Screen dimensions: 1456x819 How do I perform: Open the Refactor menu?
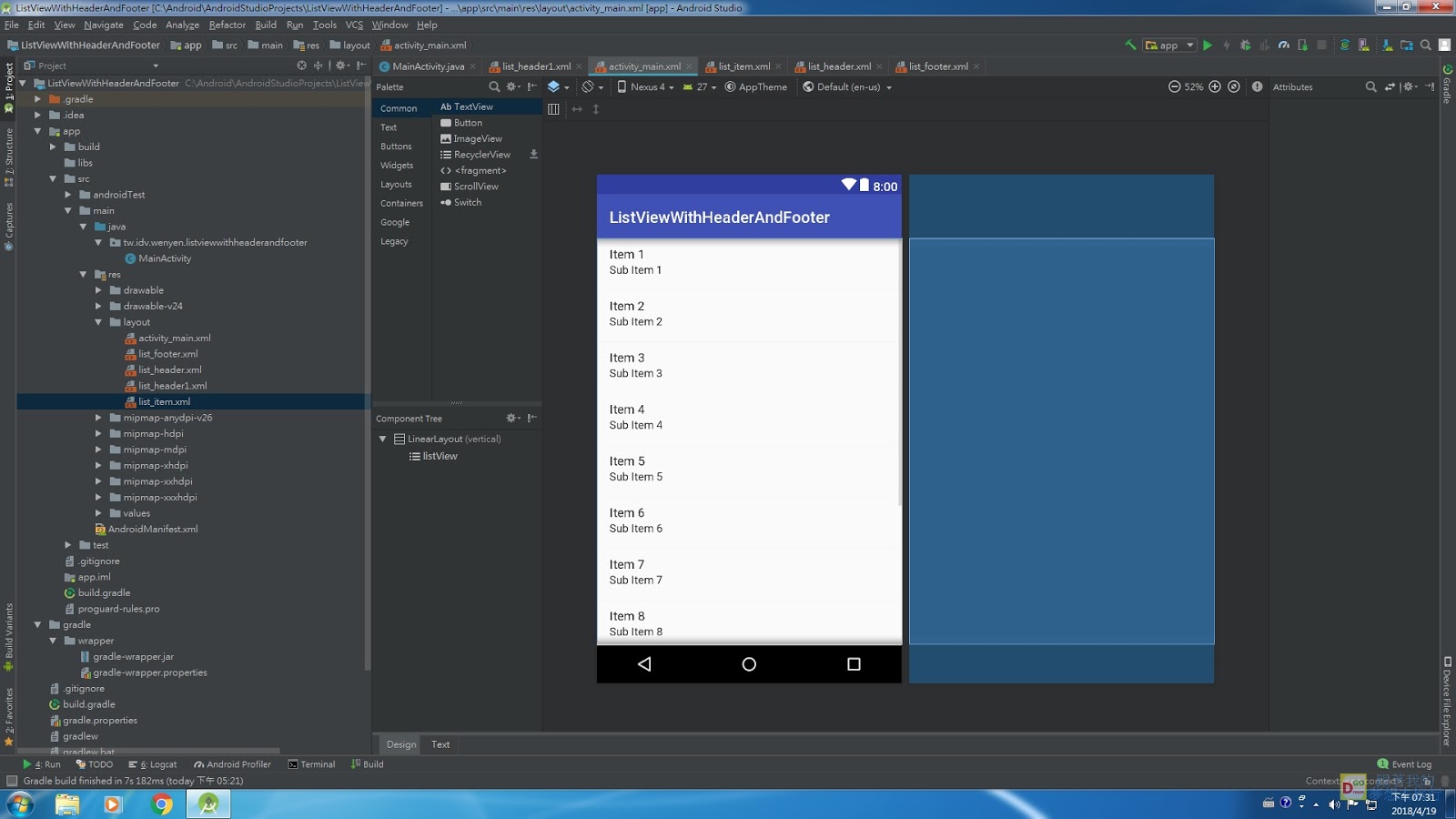(x=227, y=25)
